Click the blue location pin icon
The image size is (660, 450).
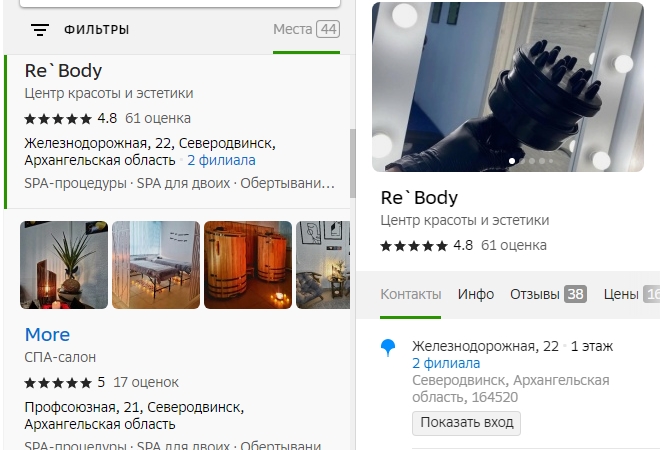(x=388, y=348)
